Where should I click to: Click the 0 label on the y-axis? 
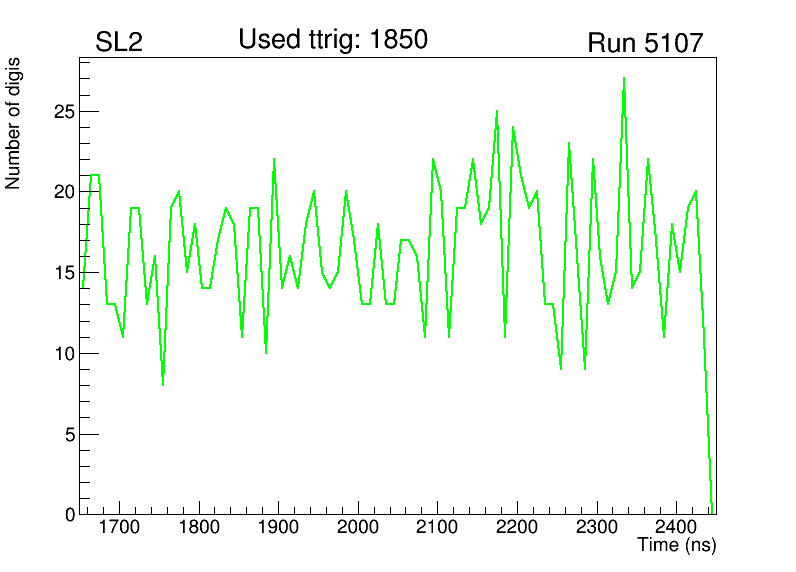click(70, 514)
